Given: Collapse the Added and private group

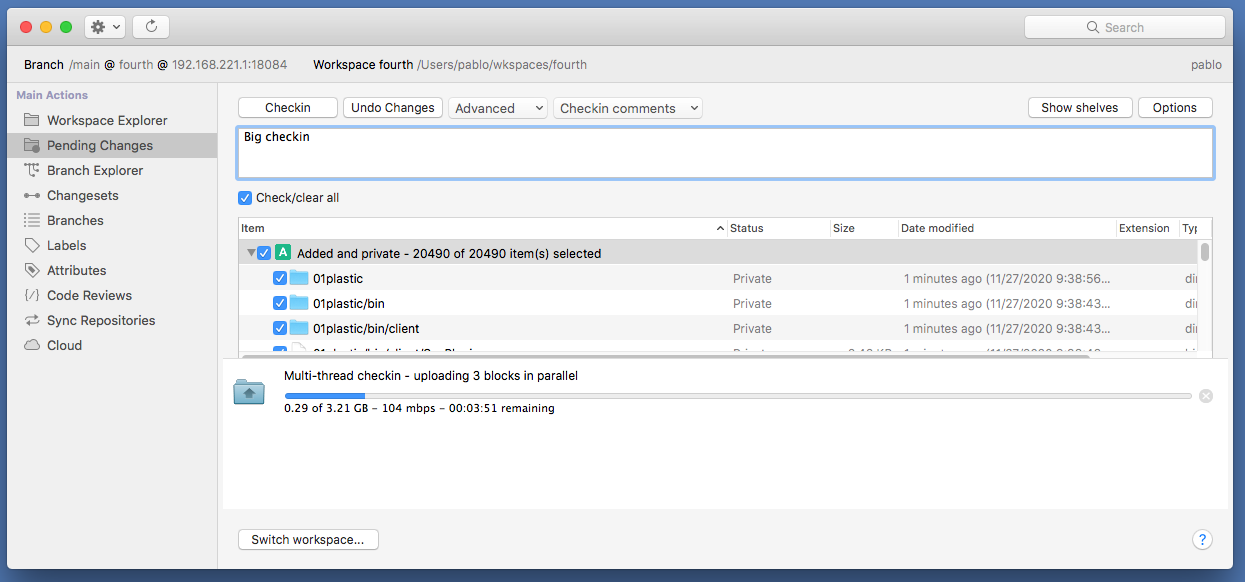Looking at the screenshot, I should [251, 253].
